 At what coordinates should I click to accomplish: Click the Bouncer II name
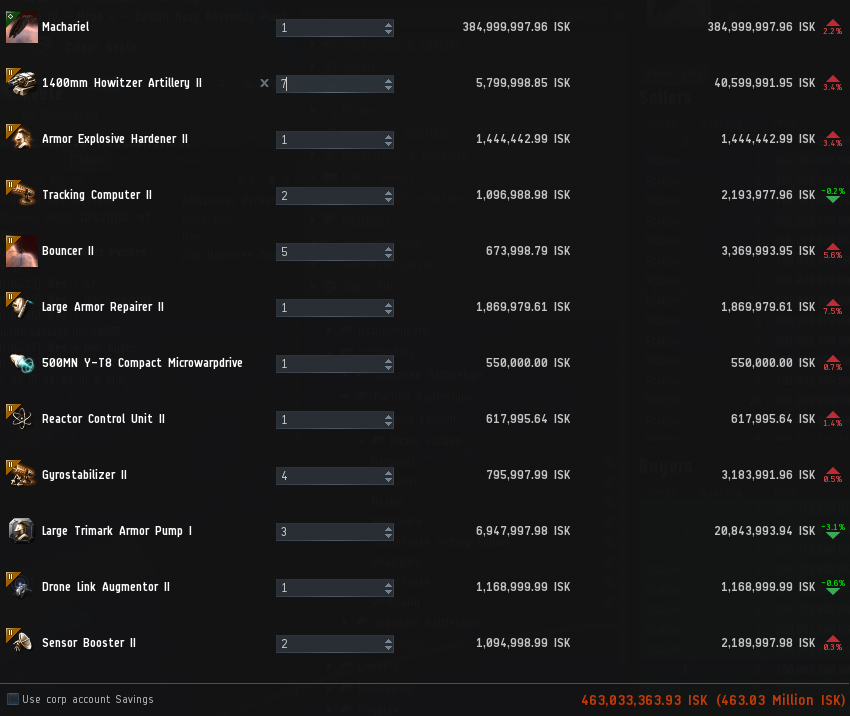[x=68, y=251]
